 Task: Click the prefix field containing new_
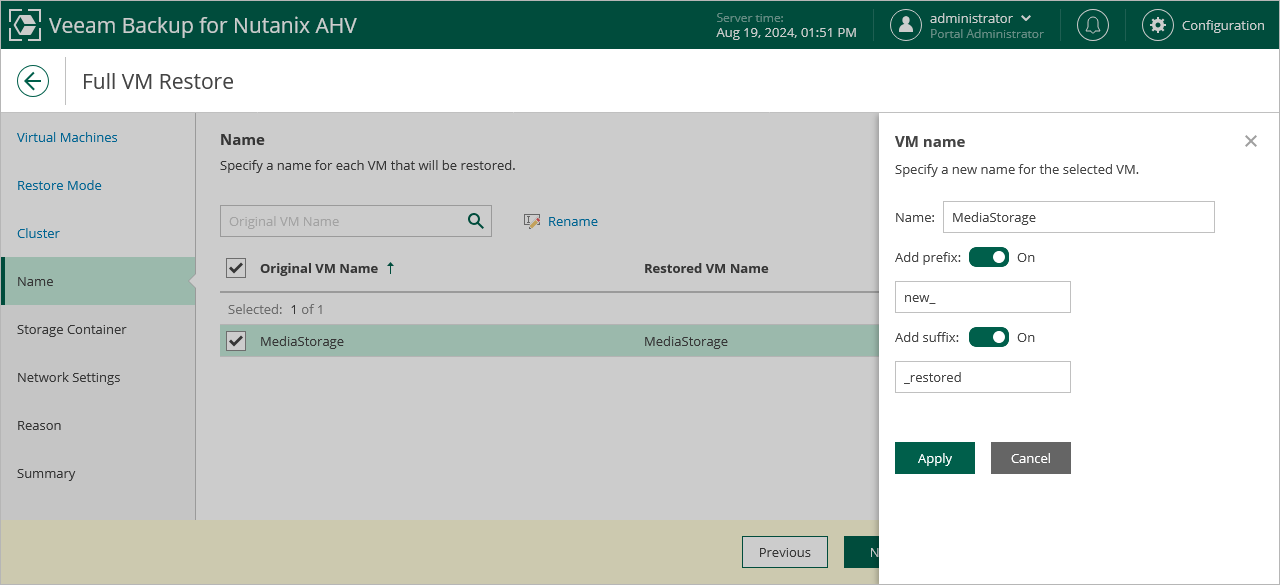[983, 297]
